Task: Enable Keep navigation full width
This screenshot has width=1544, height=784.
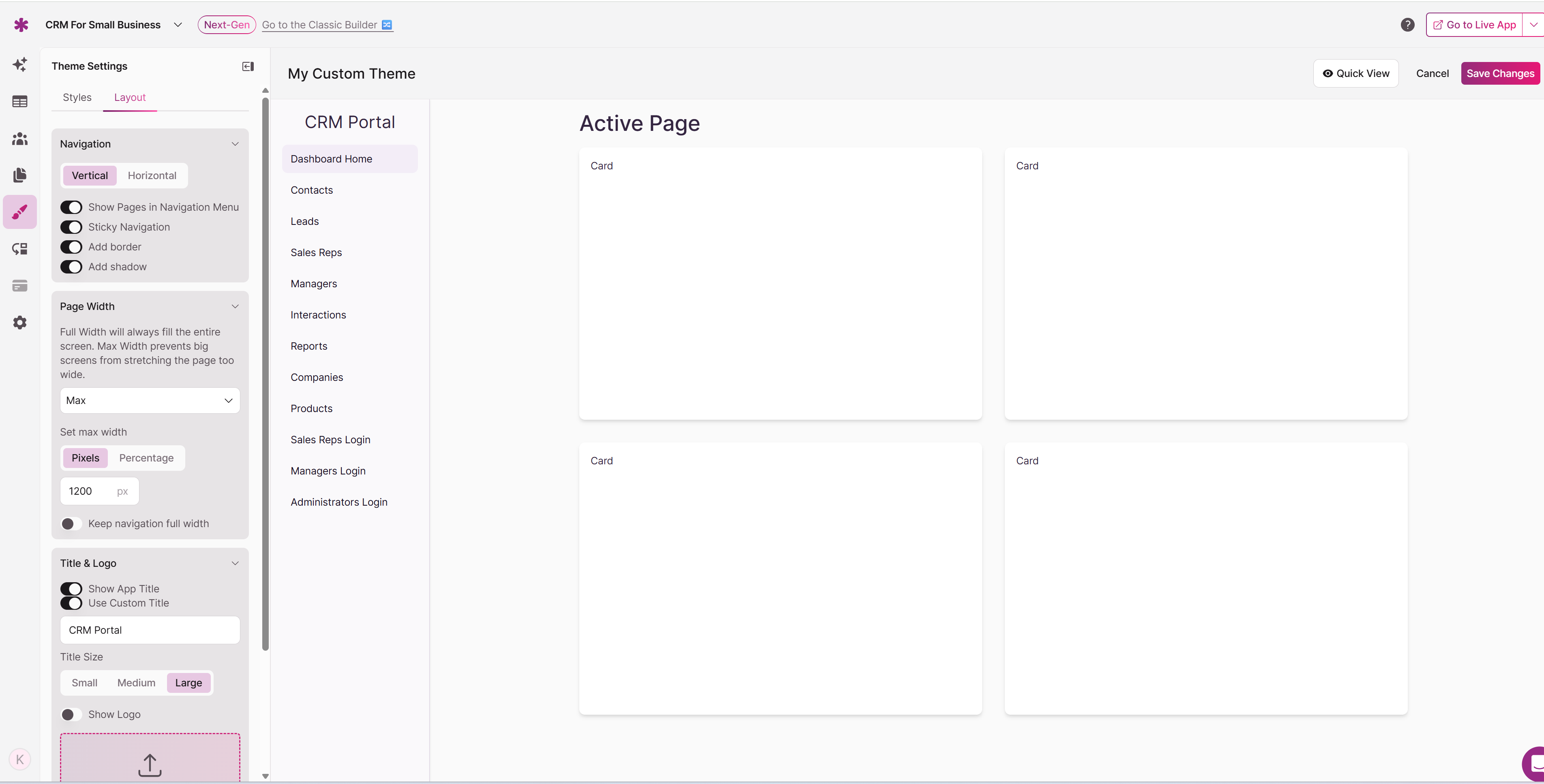Action: tap(71, 523)
